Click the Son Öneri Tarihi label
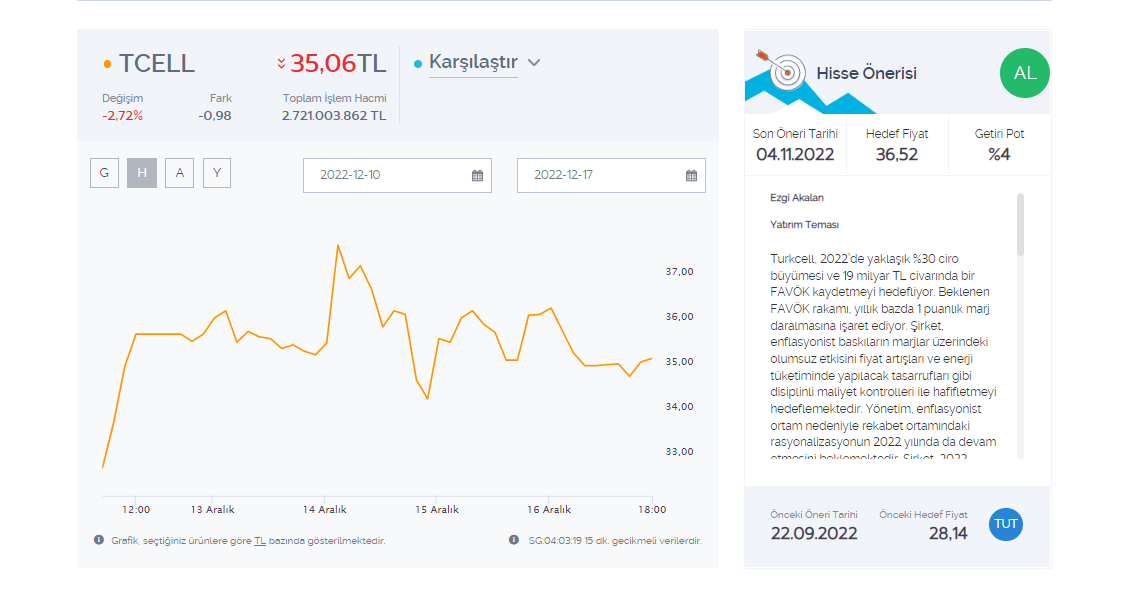 (795, 134)
